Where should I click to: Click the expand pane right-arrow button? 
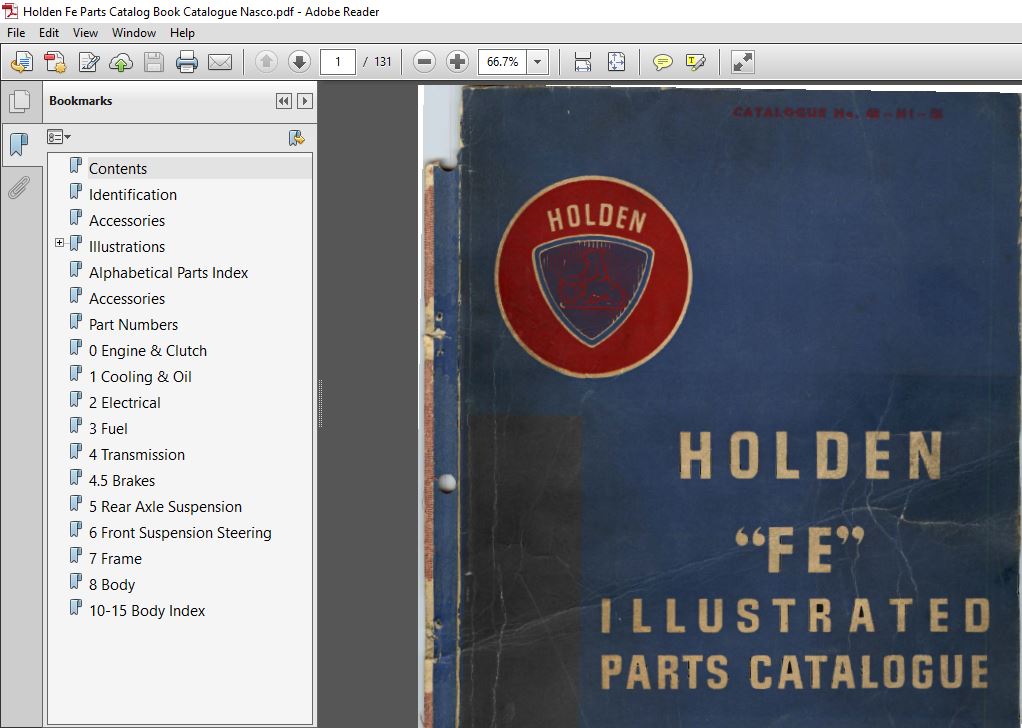[304, 101]
